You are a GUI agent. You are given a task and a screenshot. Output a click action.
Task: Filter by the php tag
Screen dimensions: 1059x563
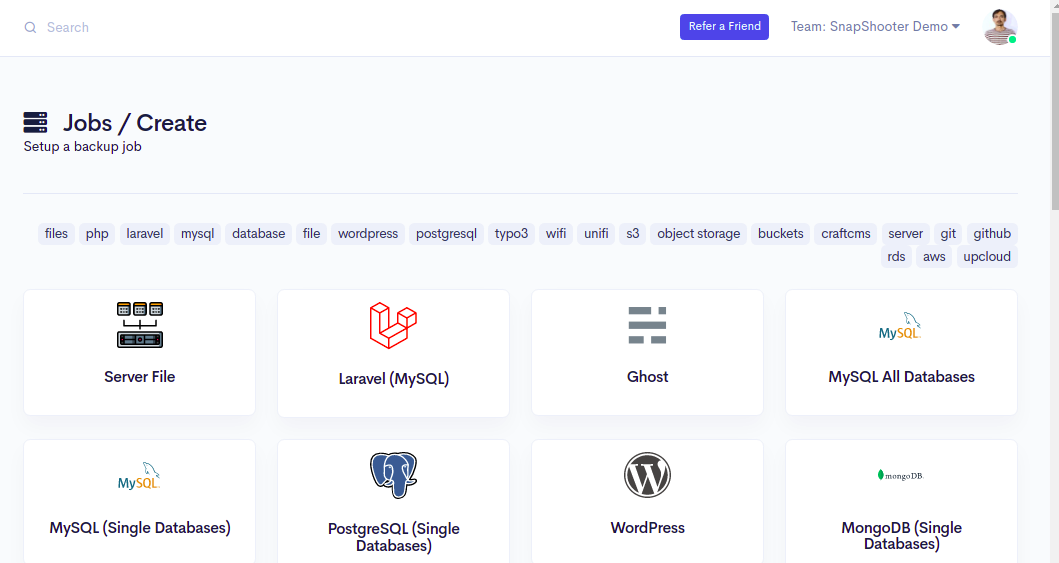point(97,234)
